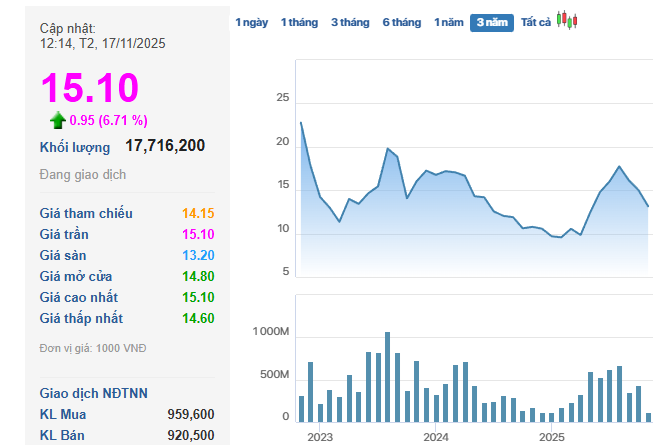The height and width of the screenshot is (445, 665).
Task: Click the large current price 15.10
Action: pyautogui.click(x=89, y=88)
